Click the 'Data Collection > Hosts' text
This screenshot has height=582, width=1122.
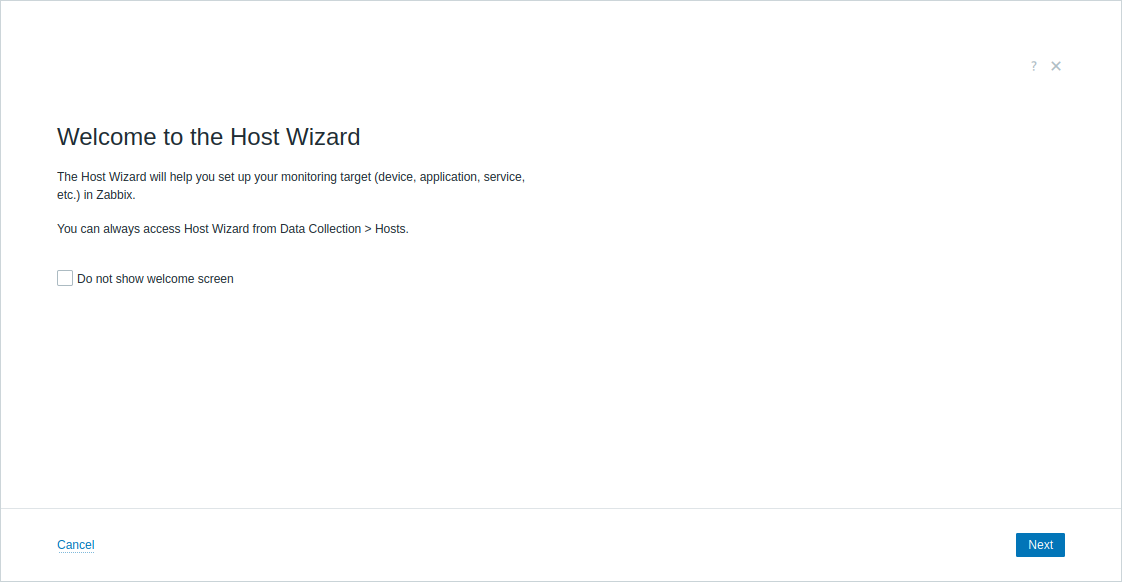344,229
